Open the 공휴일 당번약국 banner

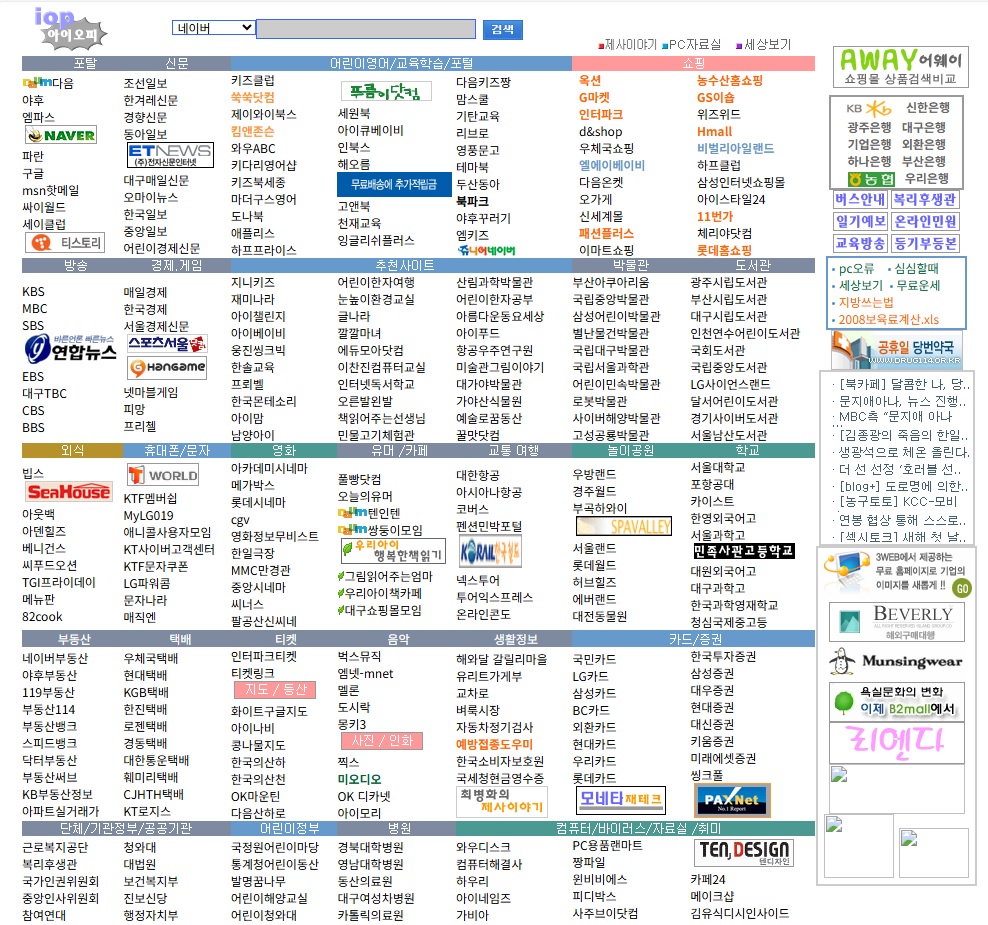pyautogui.click(x=896, y=351)
